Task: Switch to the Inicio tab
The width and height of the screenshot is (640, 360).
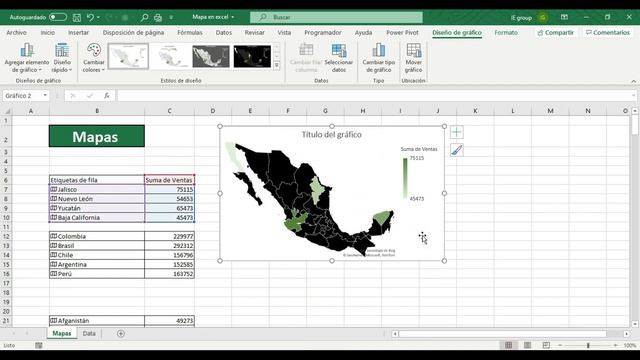Action: (47, 32)
